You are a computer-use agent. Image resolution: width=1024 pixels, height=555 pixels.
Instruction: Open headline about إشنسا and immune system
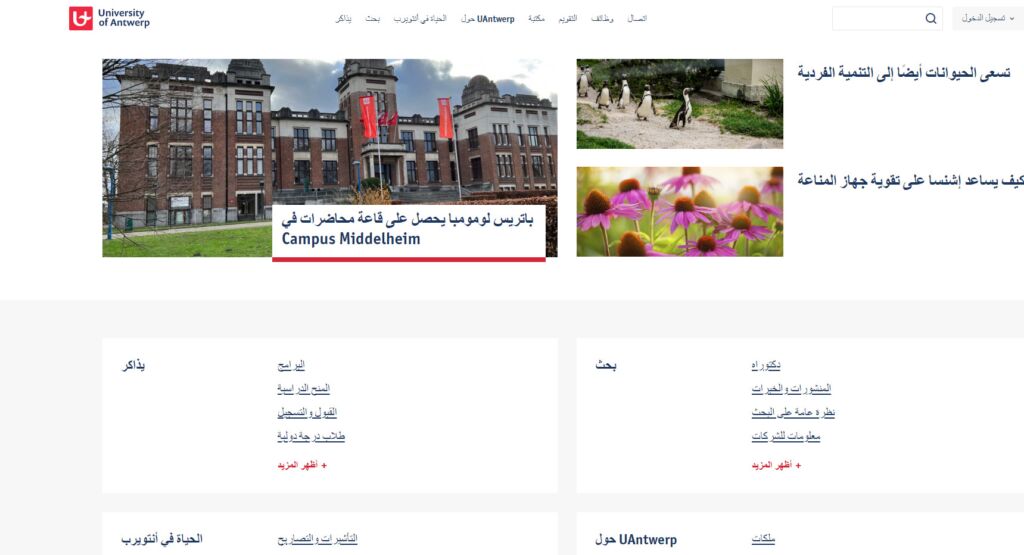coord(910,180)
